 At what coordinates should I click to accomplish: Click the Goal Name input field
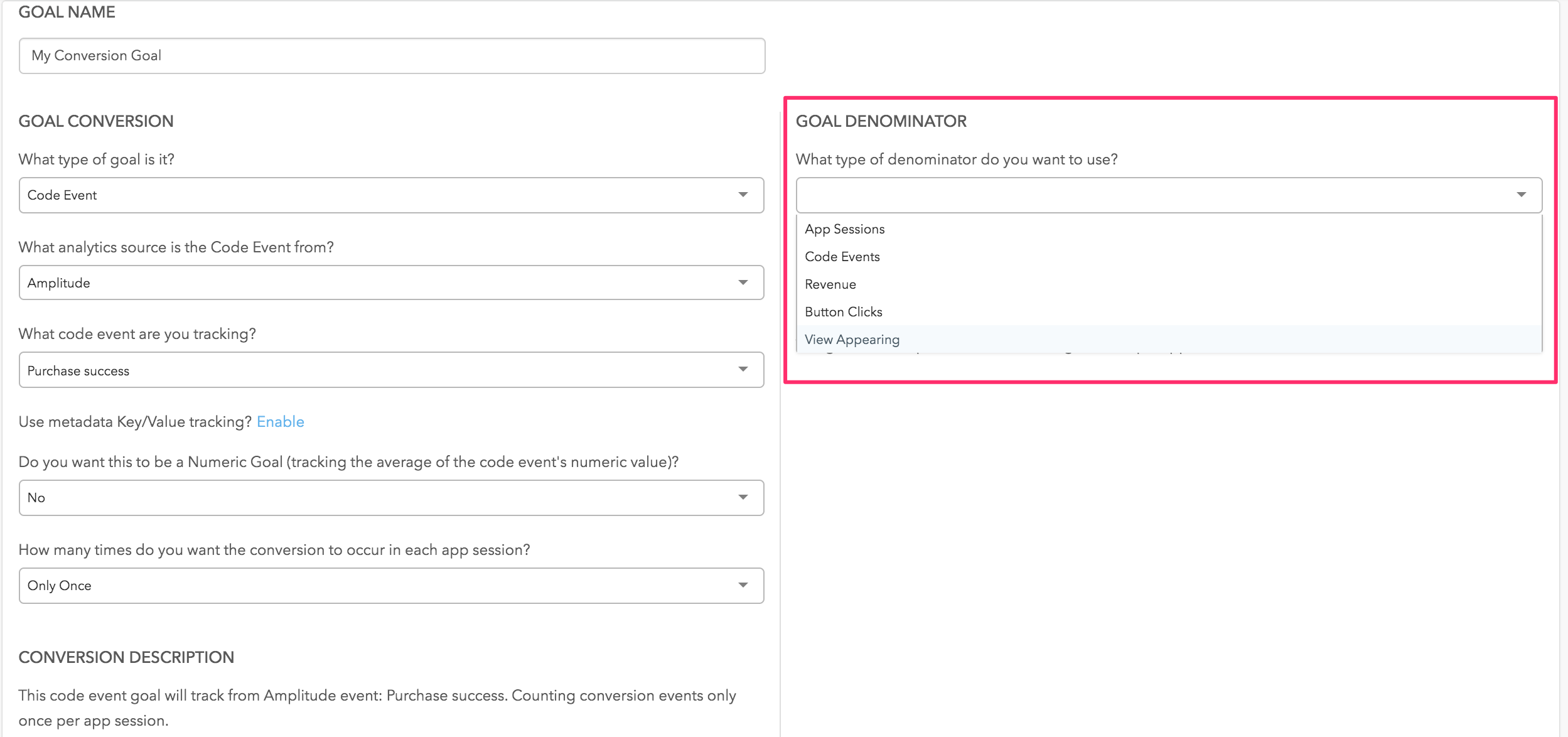(392, 56)
